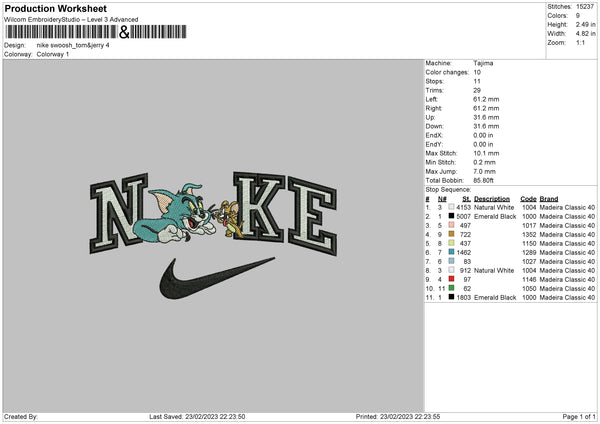This screenshot has width=600, height=424.
Task: Click the code 1352 cell
Action: pyautogui.click(x=529, y=234)
